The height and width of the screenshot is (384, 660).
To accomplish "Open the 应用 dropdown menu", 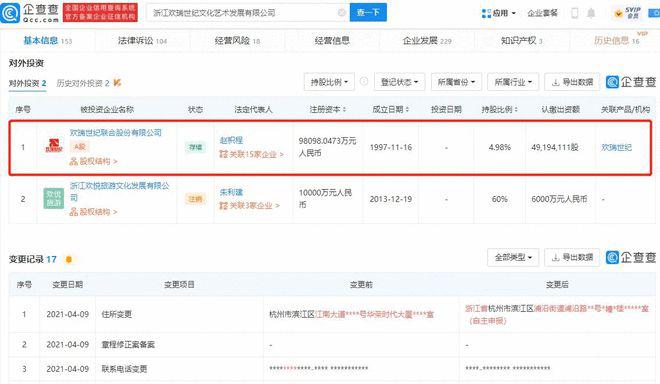I will pos(499,13).
